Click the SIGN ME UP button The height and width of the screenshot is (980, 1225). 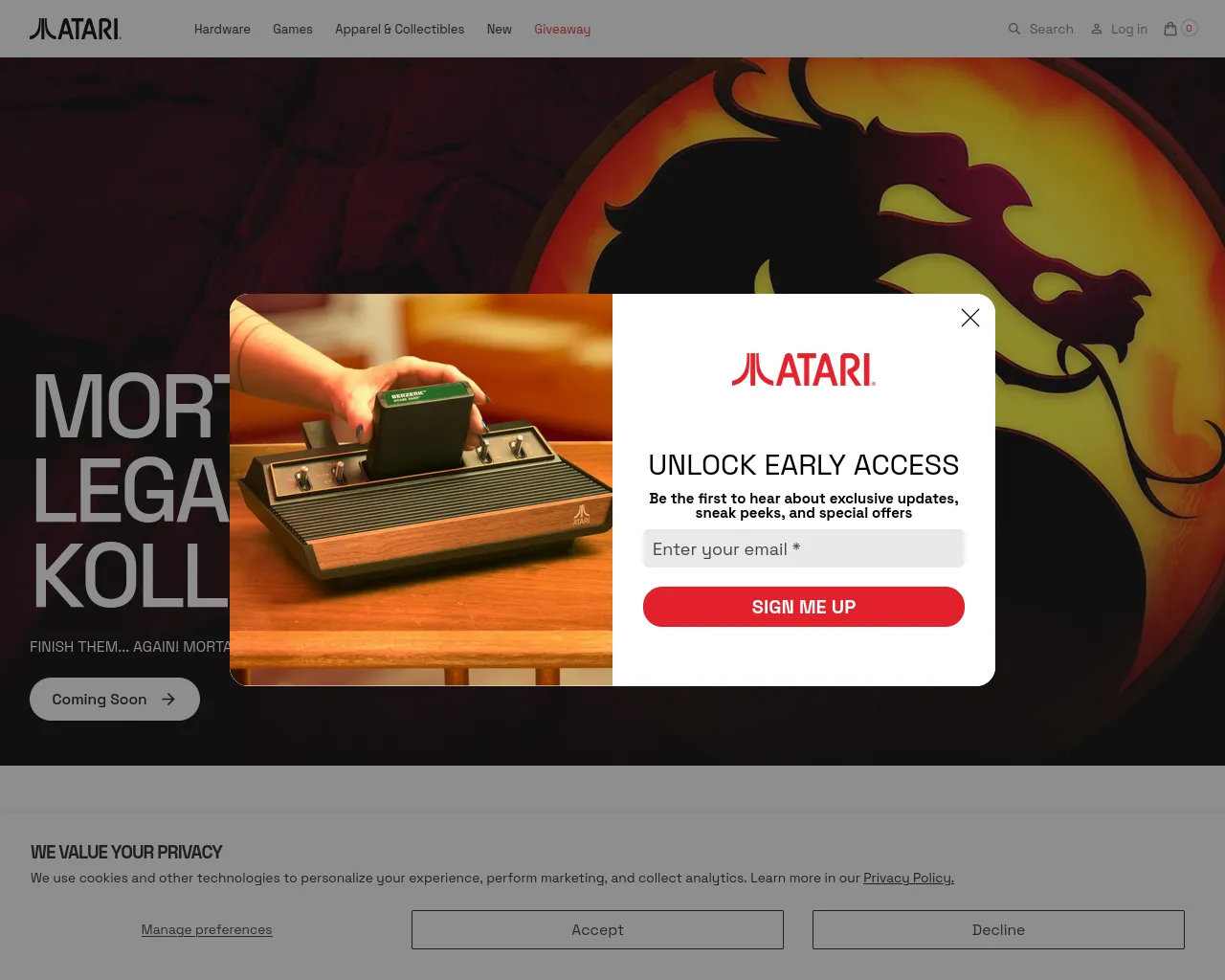tap(804, 607)
